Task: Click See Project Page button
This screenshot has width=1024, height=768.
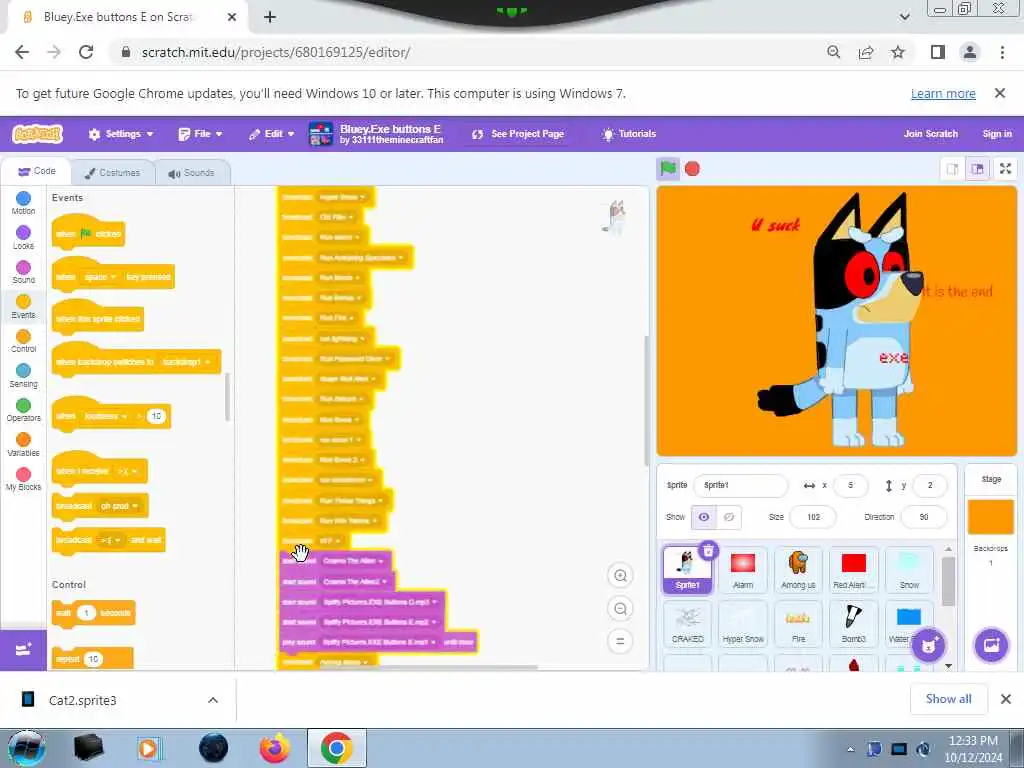Action: (x=518, y=134)
